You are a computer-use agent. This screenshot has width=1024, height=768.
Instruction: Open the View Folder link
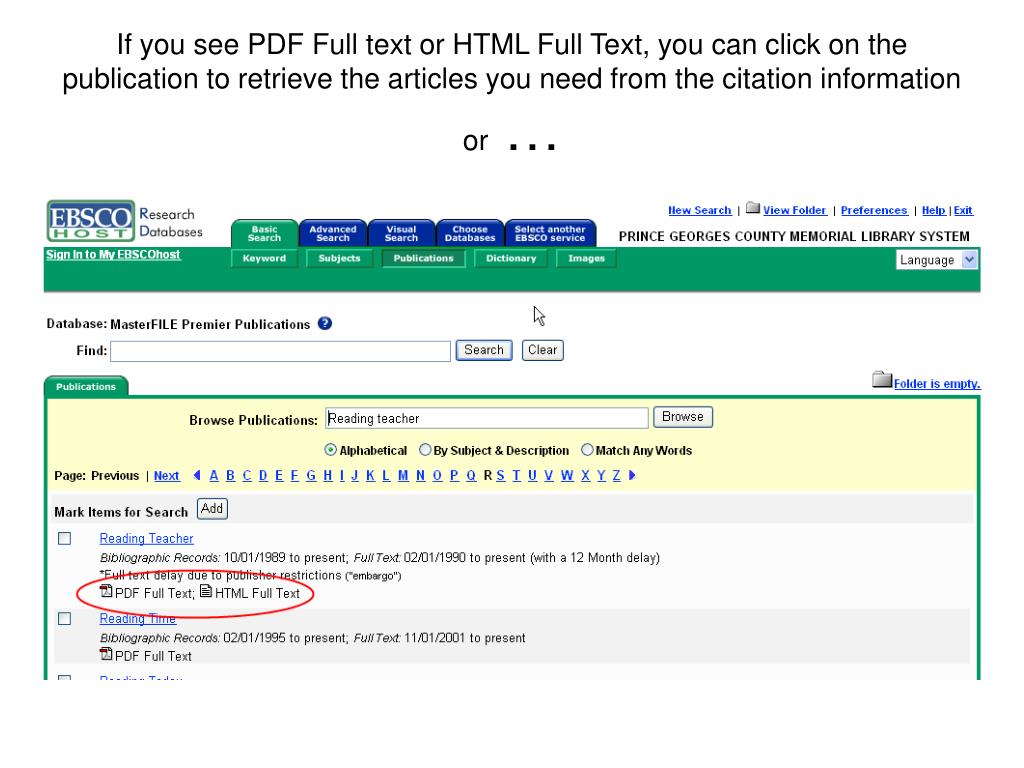click(x=794, y=210)
